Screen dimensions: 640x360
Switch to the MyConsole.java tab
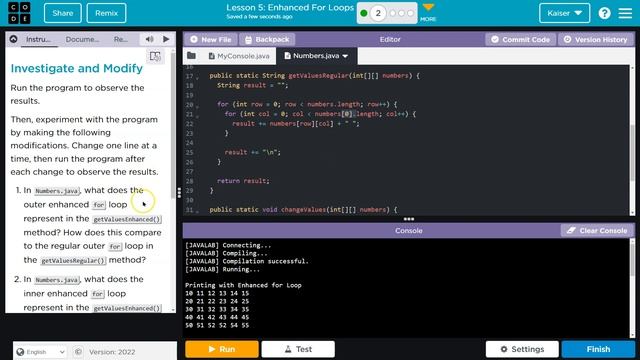[239, 56]
